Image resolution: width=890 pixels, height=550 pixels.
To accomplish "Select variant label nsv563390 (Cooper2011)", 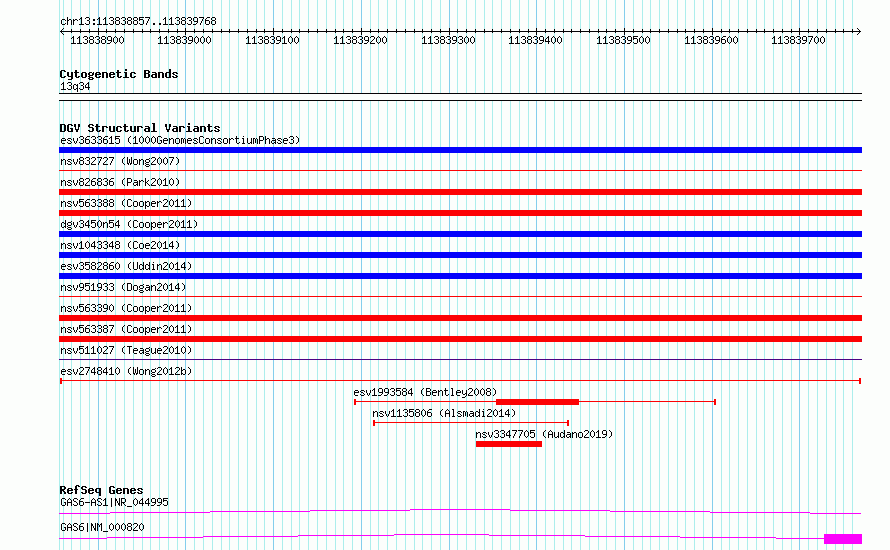I will pos(126,308).
